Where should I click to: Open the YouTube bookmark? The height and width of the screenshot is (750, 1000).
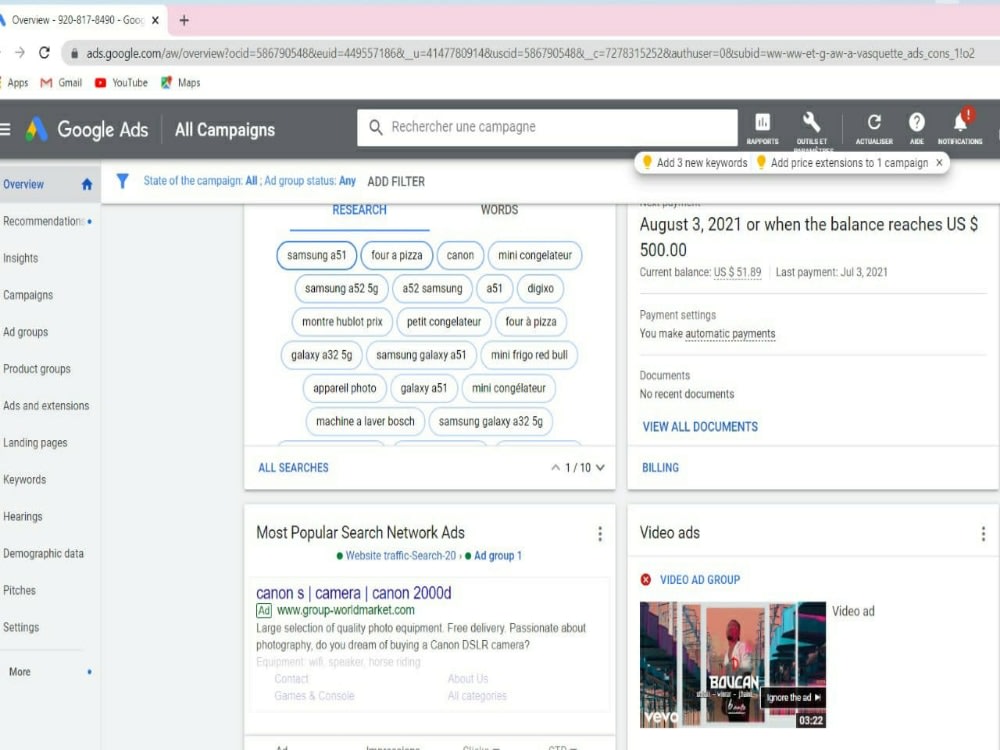pyautogui.click(x=121, y=83)
